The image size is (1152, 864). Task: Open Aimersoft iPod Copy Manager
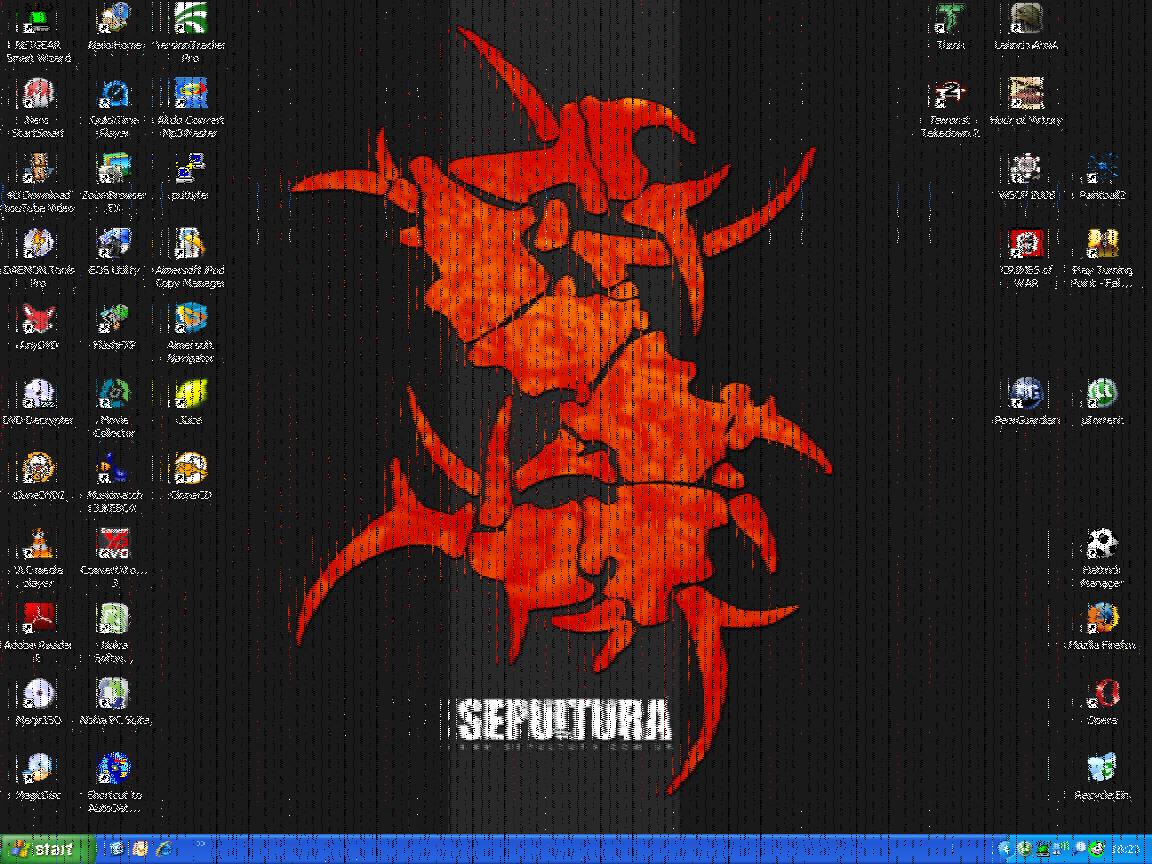click(x=190, y=259)
